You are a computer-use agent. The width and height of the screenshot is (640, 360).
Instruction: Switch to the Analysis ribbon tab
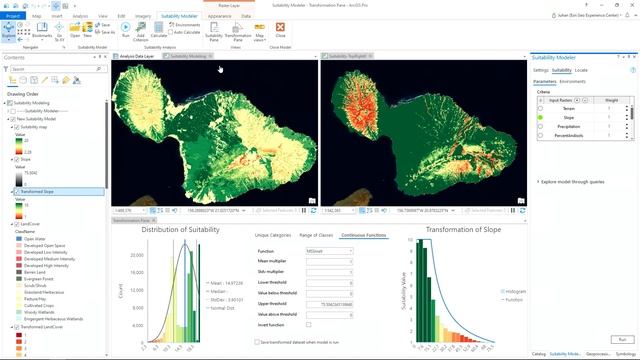click(x=80, y=16)
